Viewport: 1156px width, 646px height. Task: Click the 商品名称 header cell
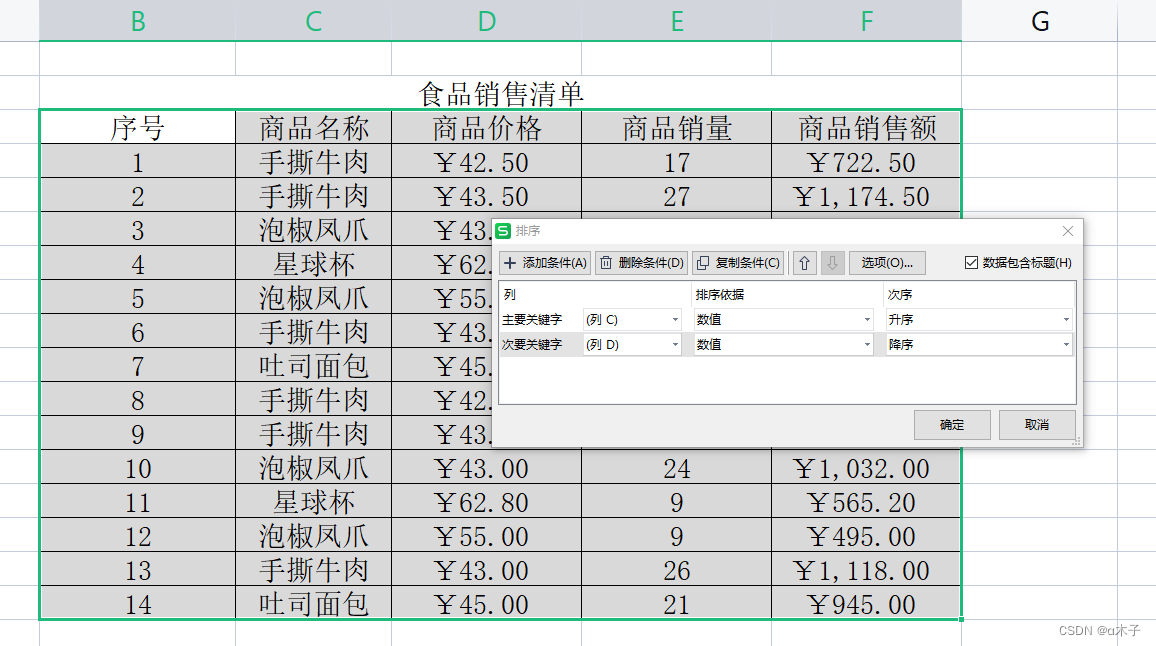point(313,128)
